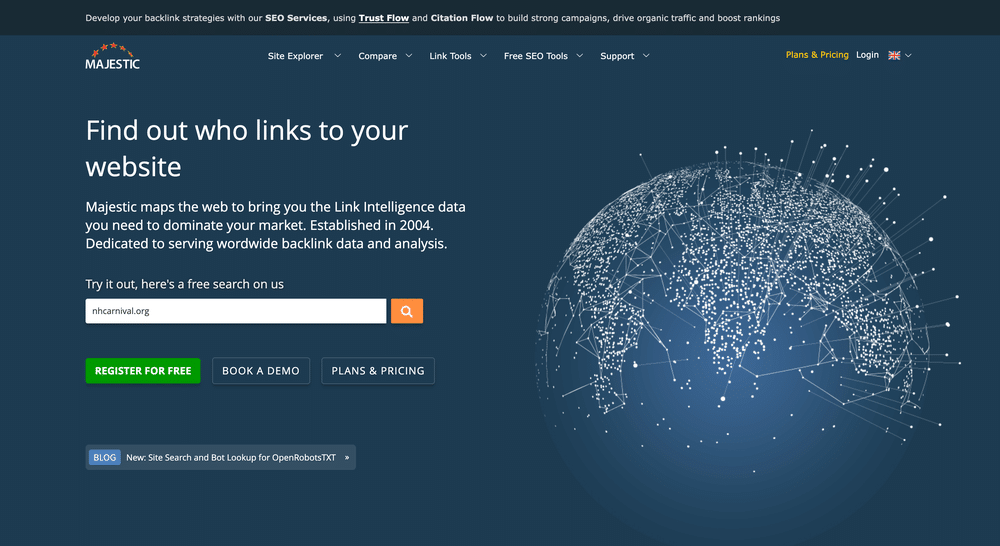Open the OpenRobotsTXT blog announcement link
Viewport: 1000px width, 546px height.
click(x=231, y=457)
